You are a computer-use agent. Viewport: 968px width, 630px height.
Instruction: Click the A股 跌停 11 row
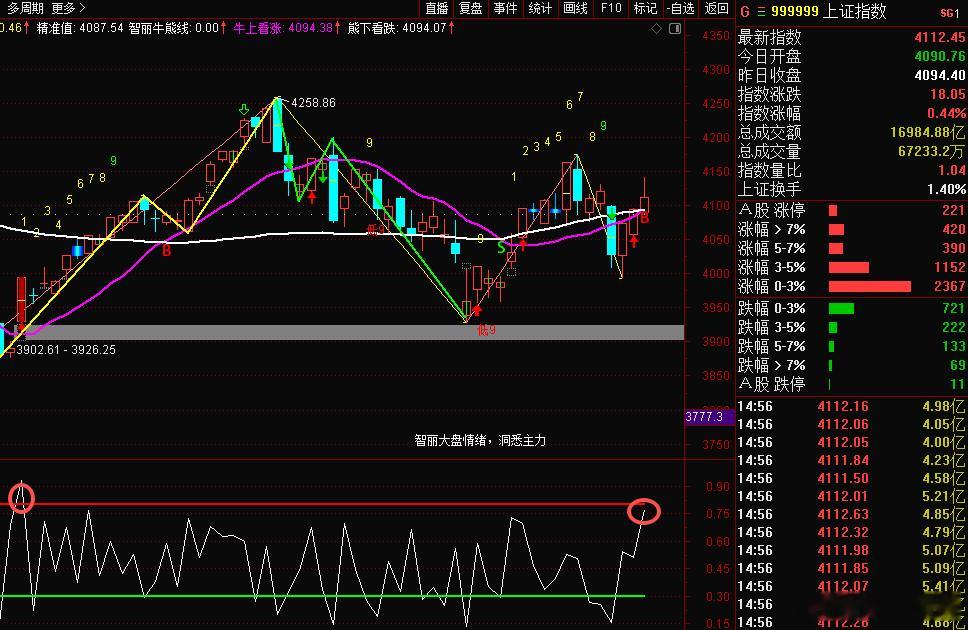point(852,384)
